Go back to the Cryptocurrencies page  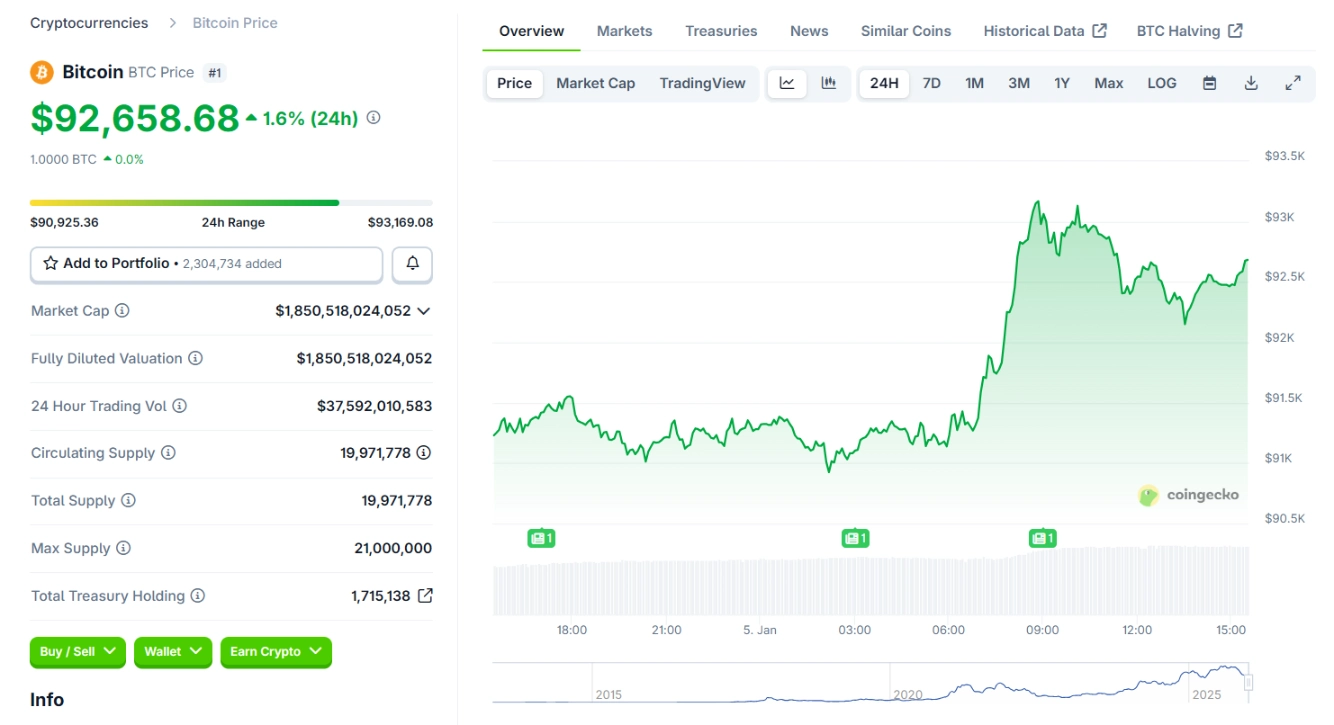coord(88,22)
